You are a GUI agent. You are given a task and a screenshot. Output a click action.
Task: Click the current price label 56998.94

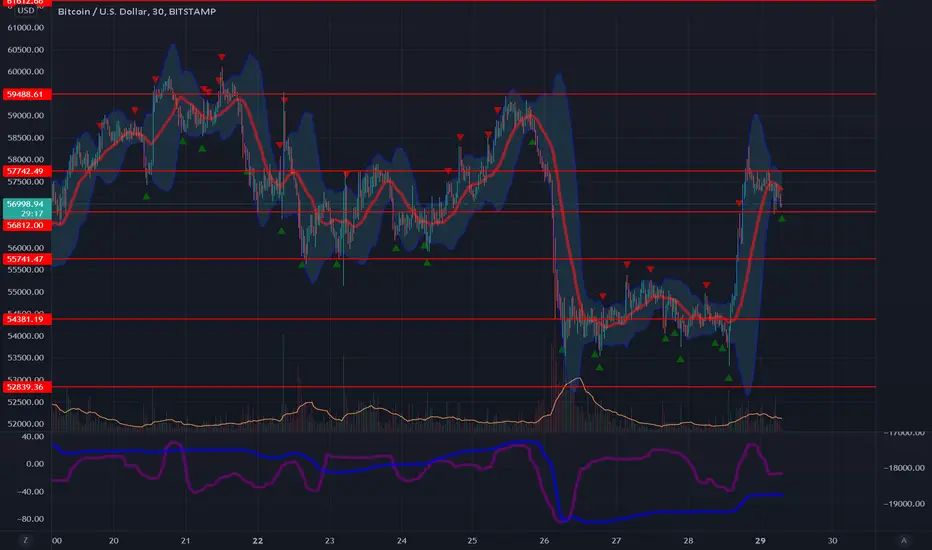[27, 204]
